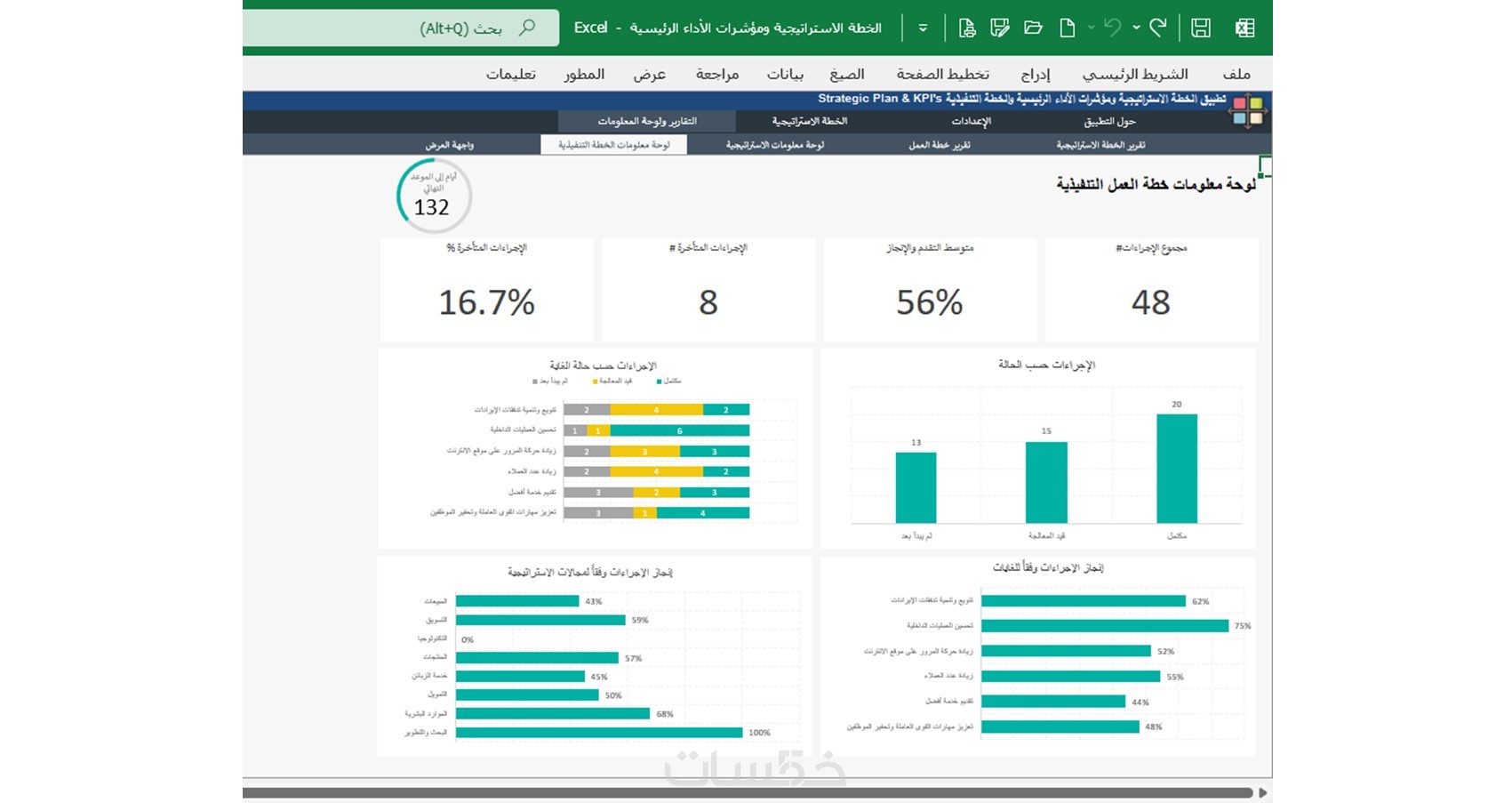Screen dimensions: 1512x803
Task: Create a new blank file from the quick toolbar
Action: 1068,28
